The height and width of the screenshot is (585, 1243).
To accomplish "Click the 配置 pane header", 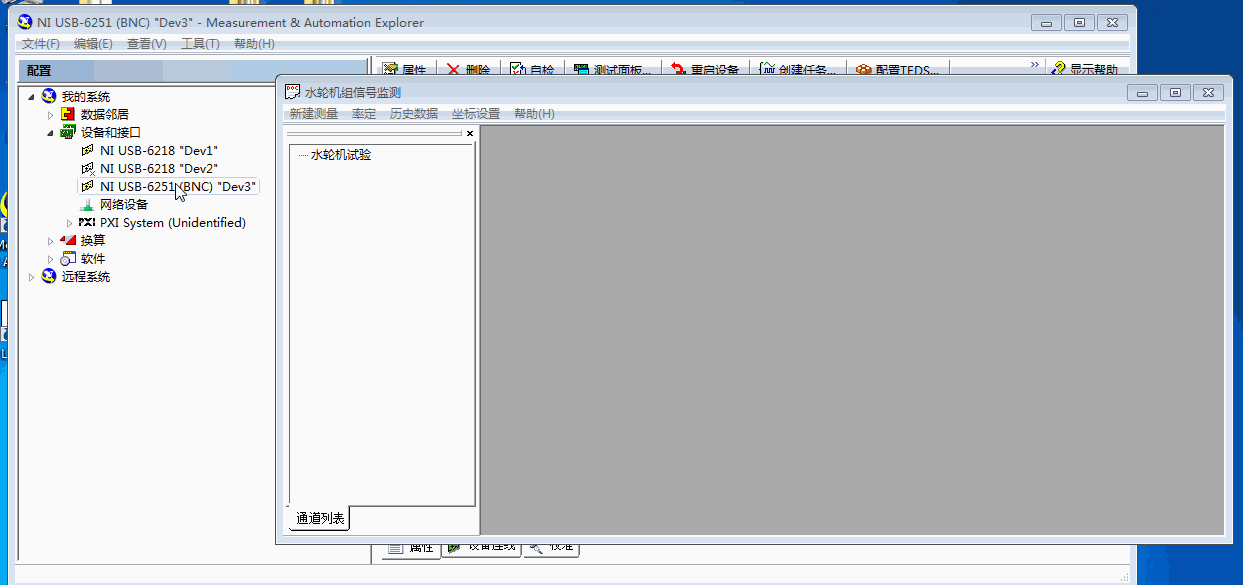I will (x=193, y=71).
